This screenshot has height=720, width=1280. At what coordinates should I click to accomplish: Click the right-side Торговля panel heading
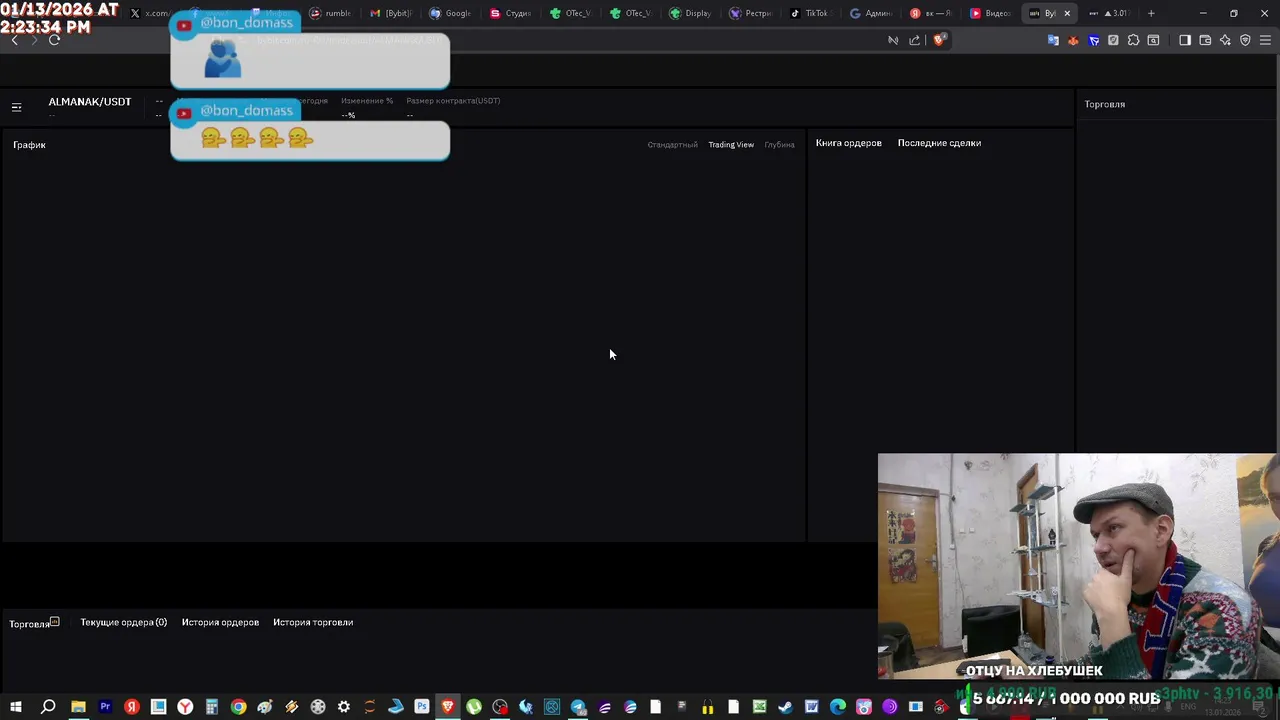(1105, 104)
